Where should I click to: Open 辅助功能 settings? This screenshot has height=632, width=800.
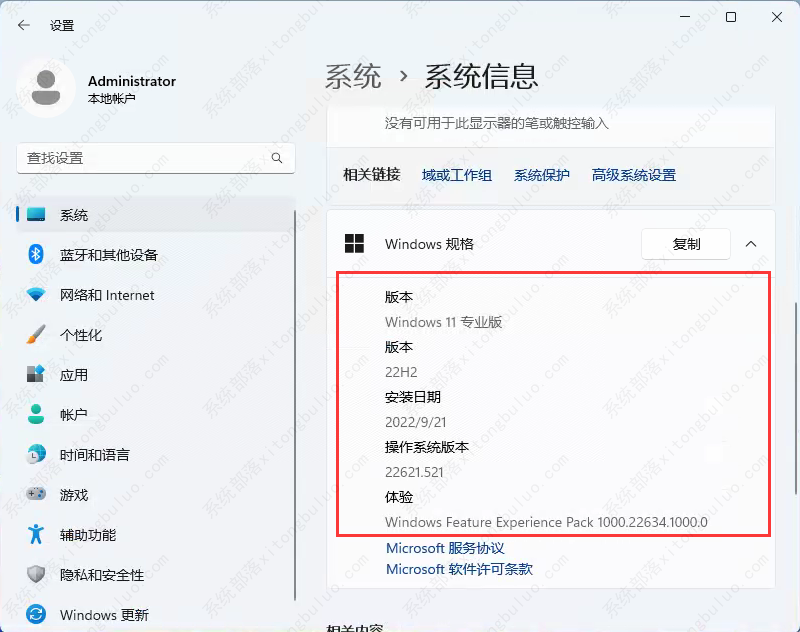pyautogui.click(x=76, y=534)
